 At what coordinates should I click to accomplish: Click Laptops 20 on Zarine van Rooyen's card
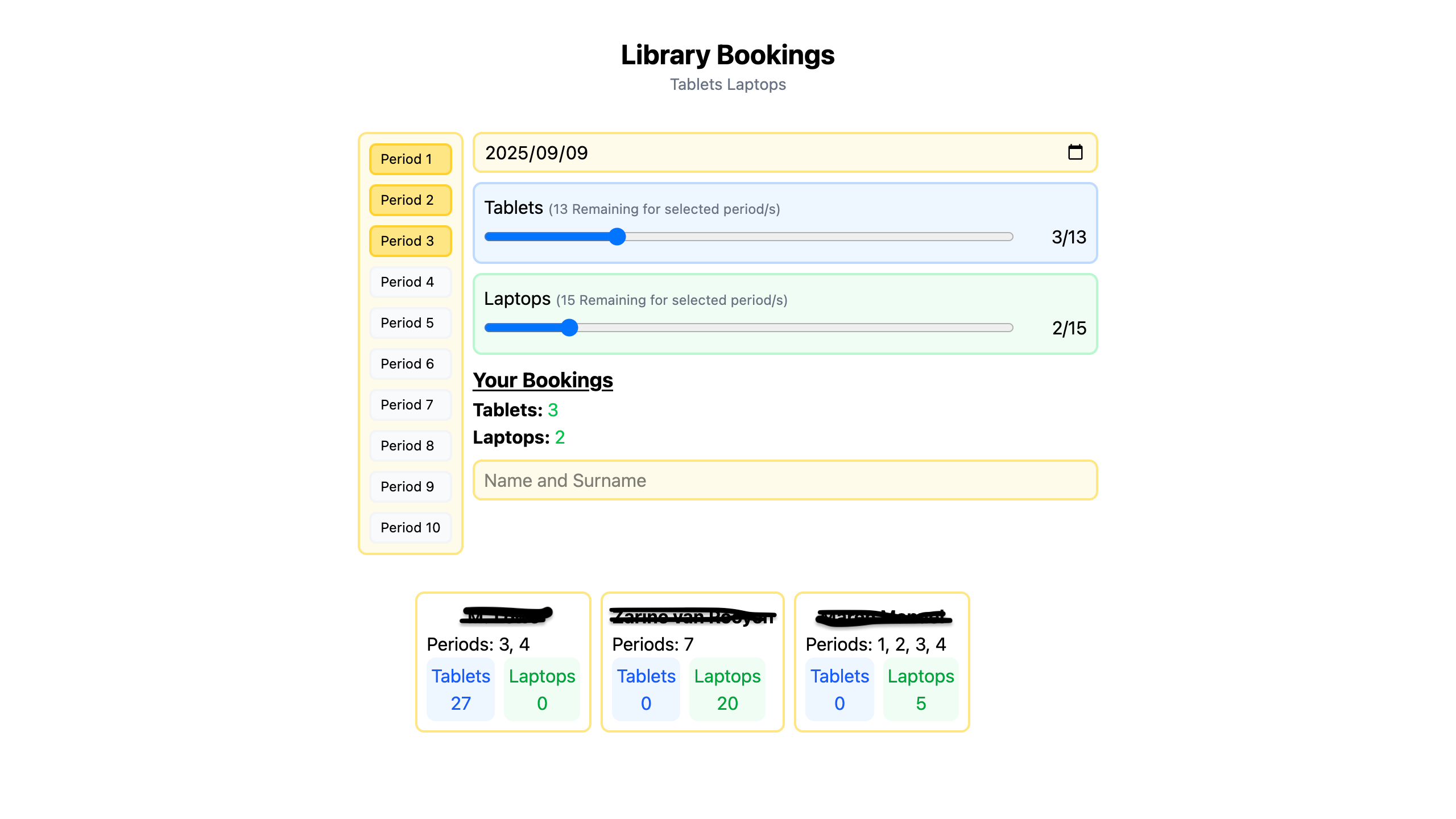(x=727, y=689)
